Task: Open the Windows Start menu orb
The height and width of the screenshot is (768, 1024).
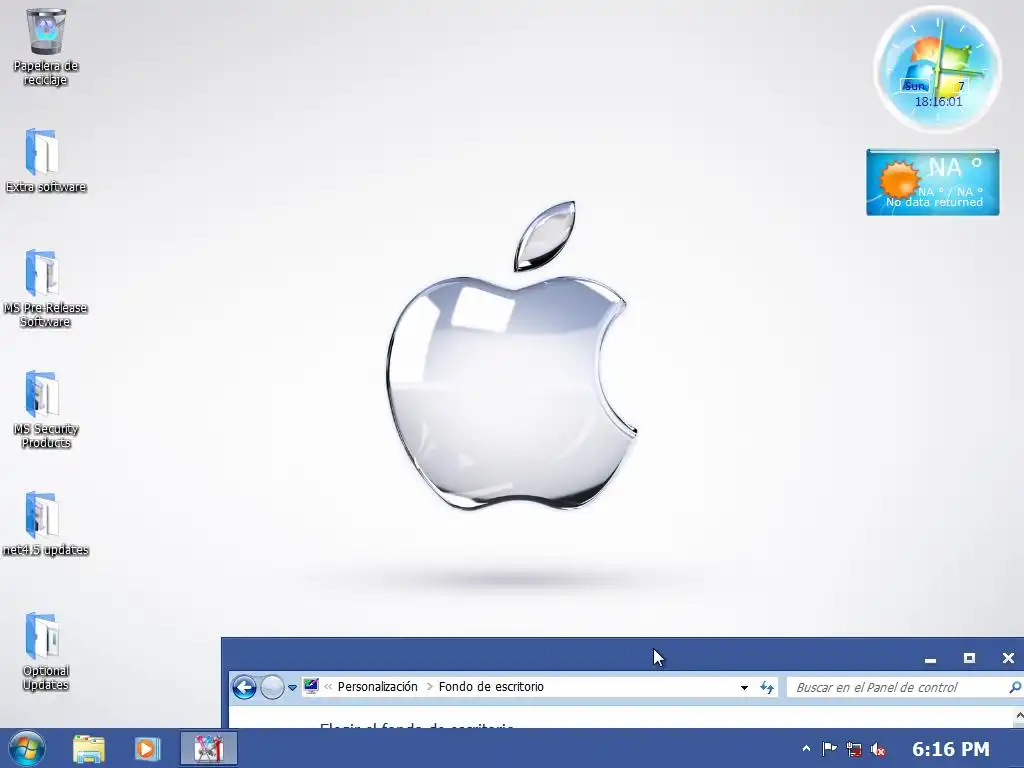Action: click(27, 748)
